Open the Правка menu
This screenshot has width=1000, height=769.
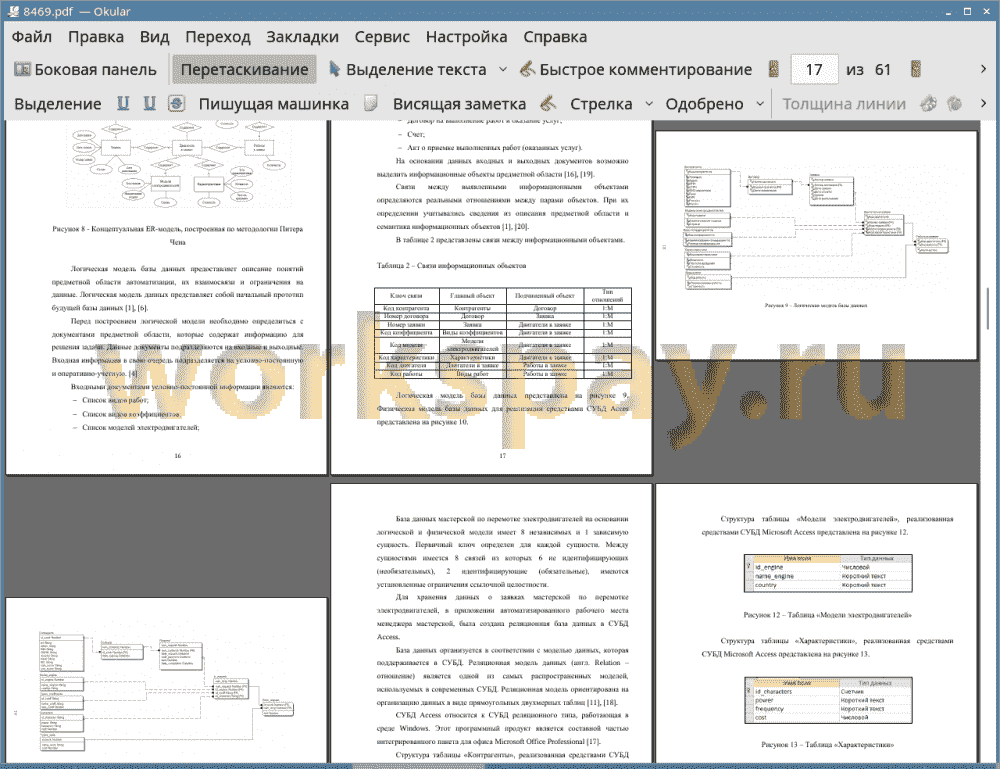96,37
